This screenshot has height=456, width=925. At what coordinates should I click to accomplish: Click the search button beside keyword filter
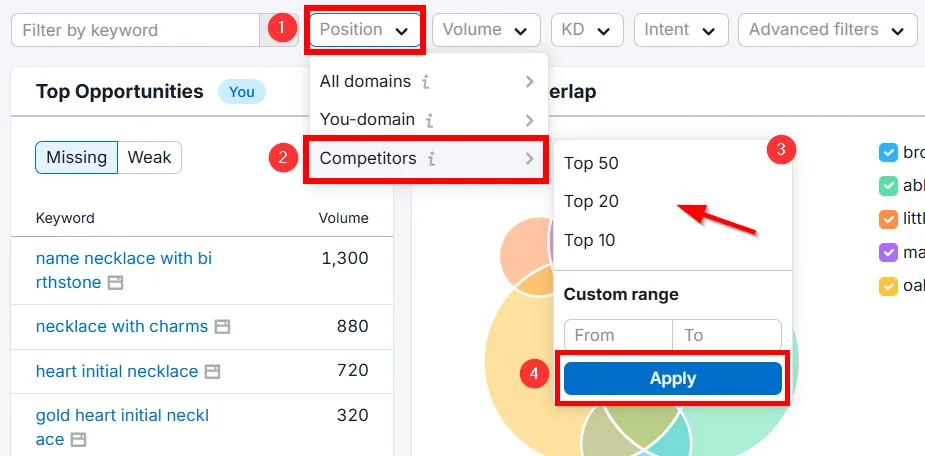click(x=279, y=30)
